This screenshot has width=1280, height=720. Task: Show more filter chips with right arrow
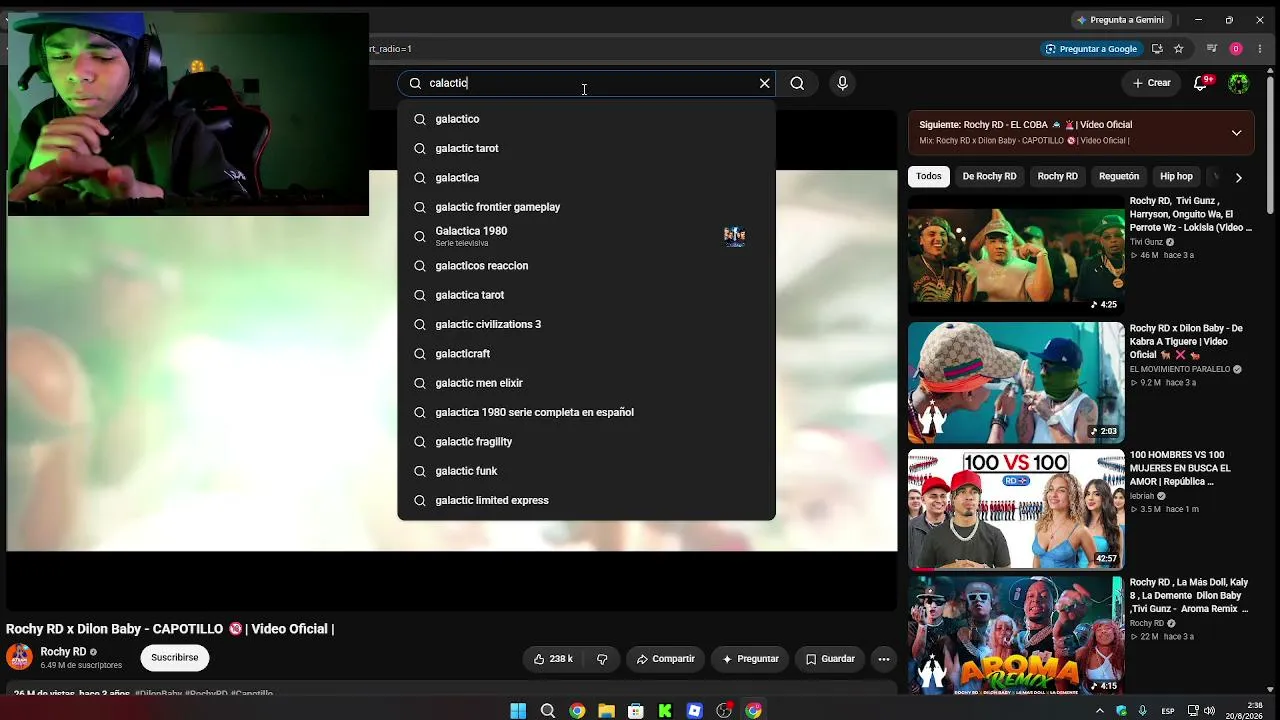(1238, 177)
